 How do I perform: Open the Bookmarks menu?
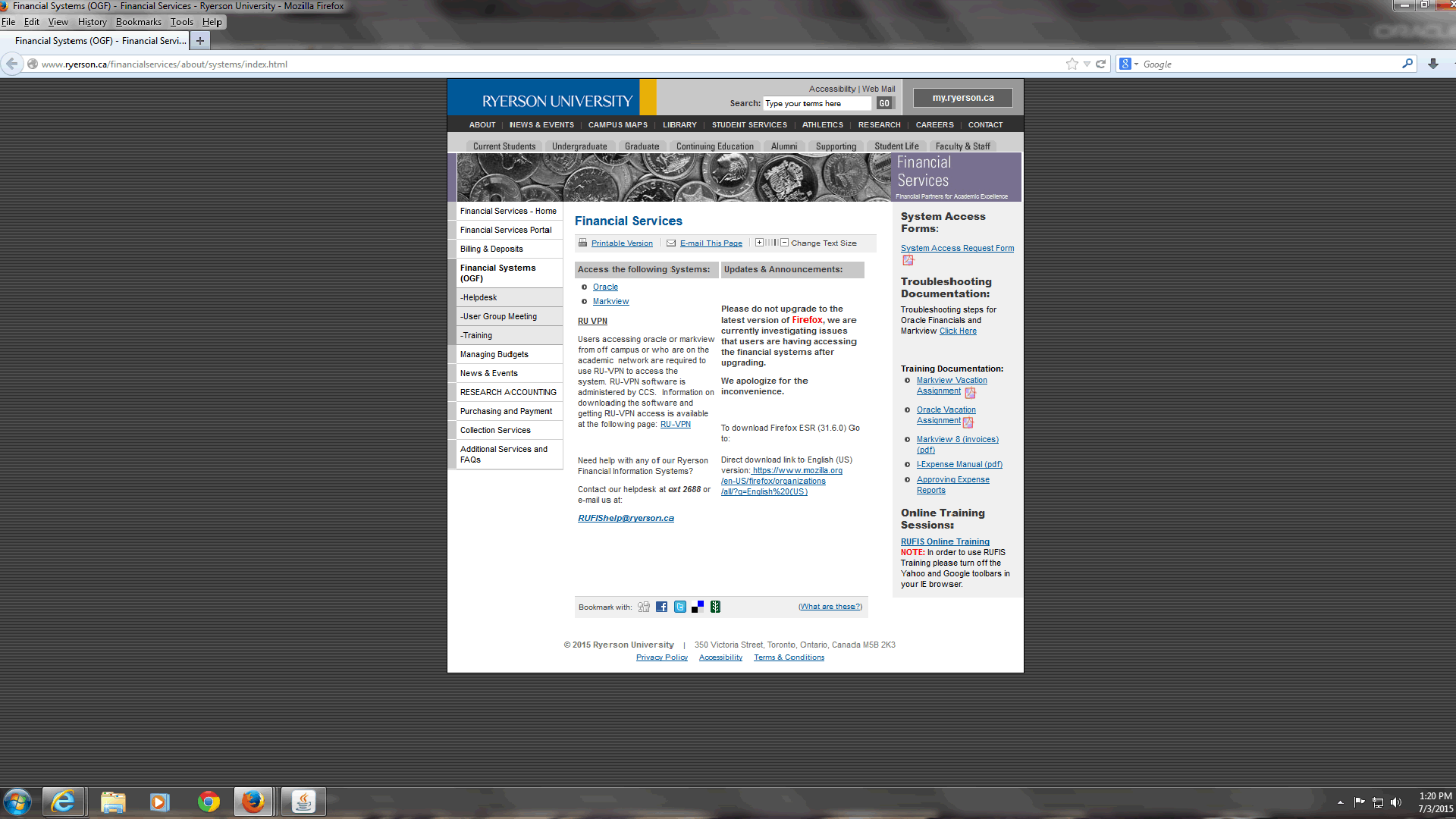[x=138, y=22]
